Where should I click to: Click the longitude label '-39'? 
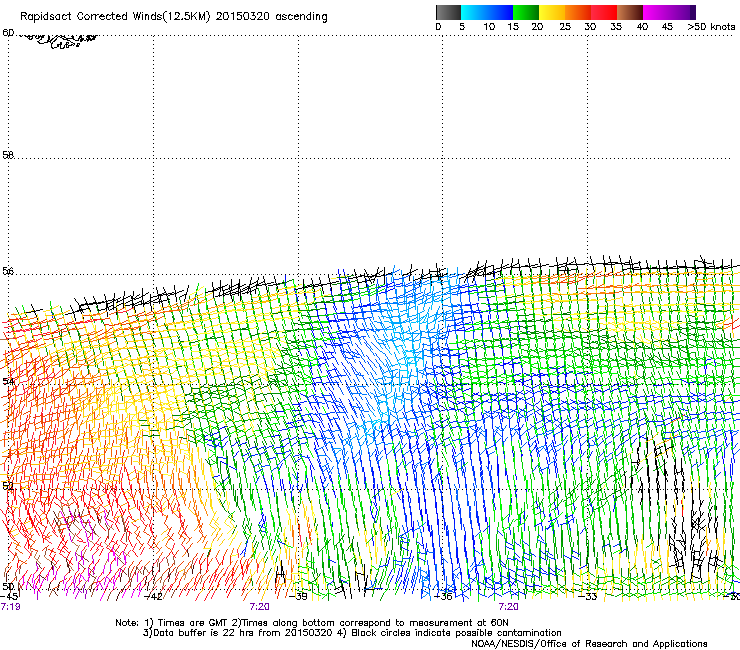tap(298, 596)
